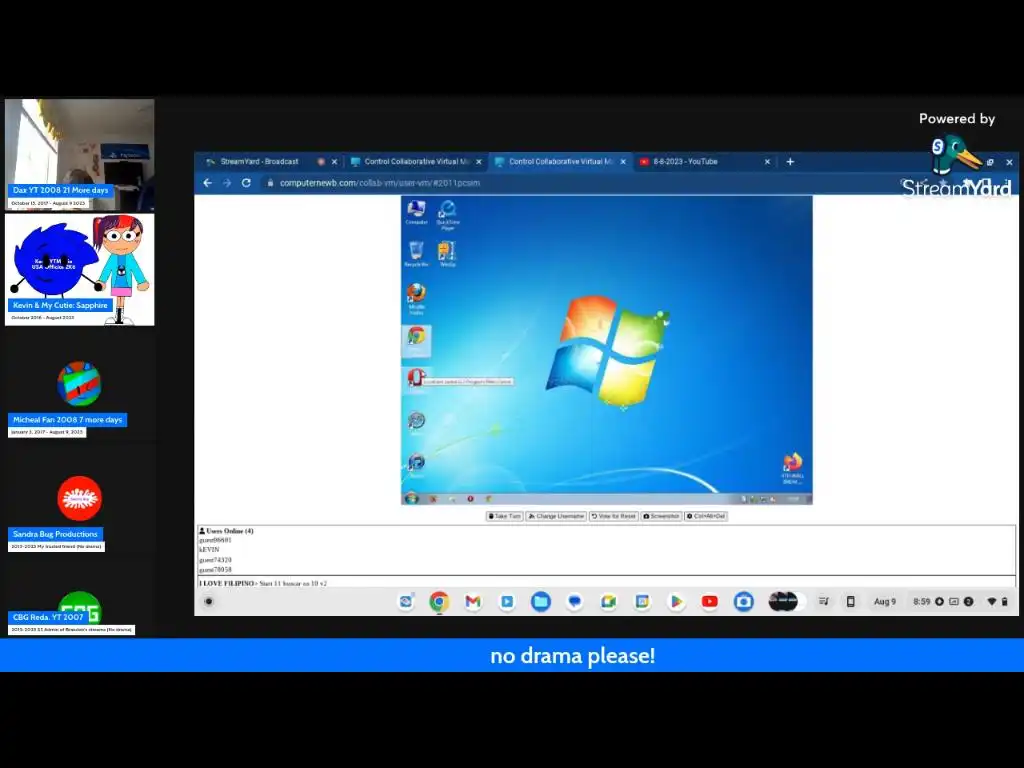This screenshot has height=768, width=1024.
Task: Close the 8-8-2023 - YouTube tab
Action: tap(767, 162)
